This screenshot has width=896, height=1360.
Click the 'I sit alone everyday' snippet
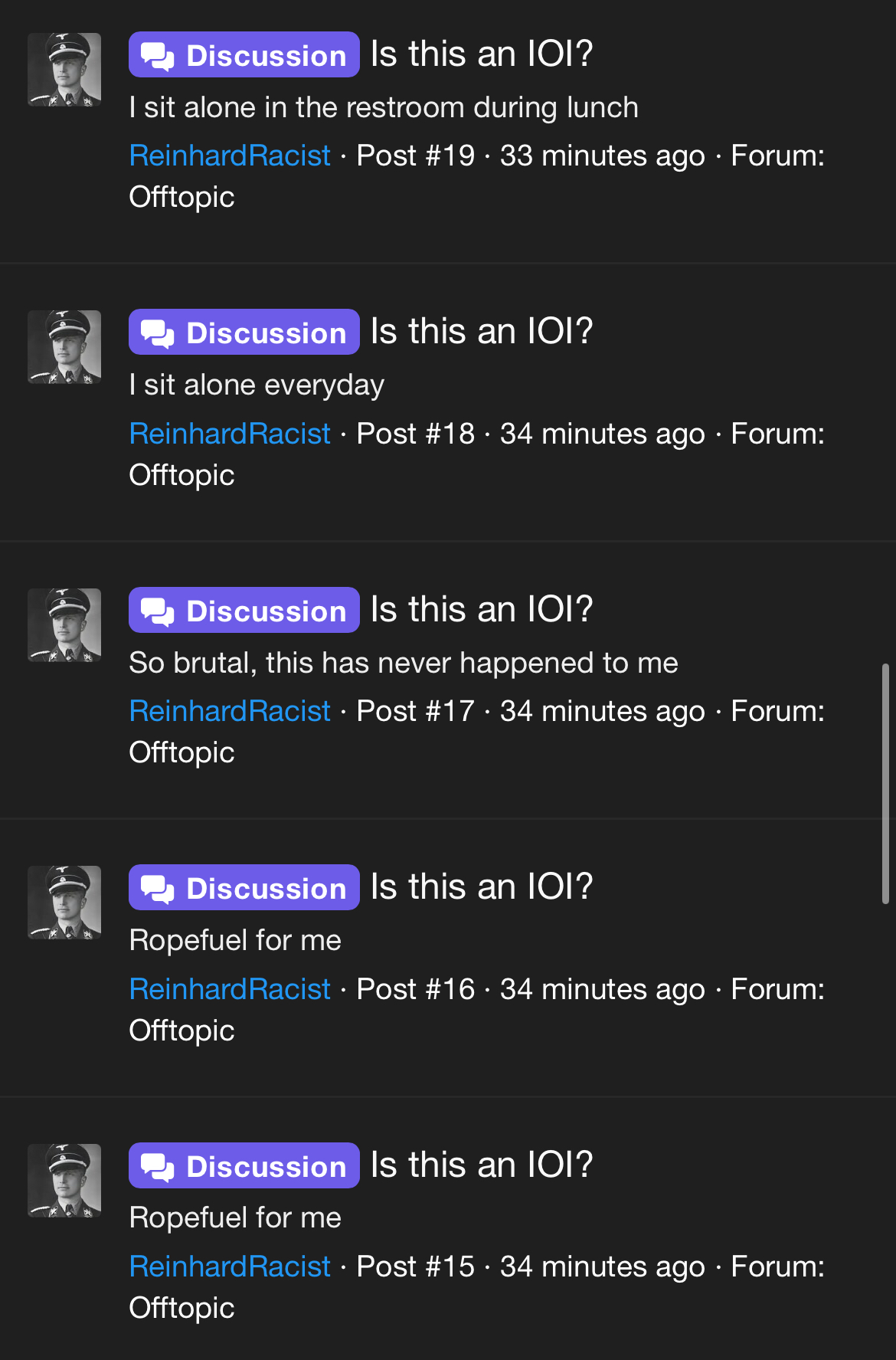pyautogui.click(x=257, y=385)
